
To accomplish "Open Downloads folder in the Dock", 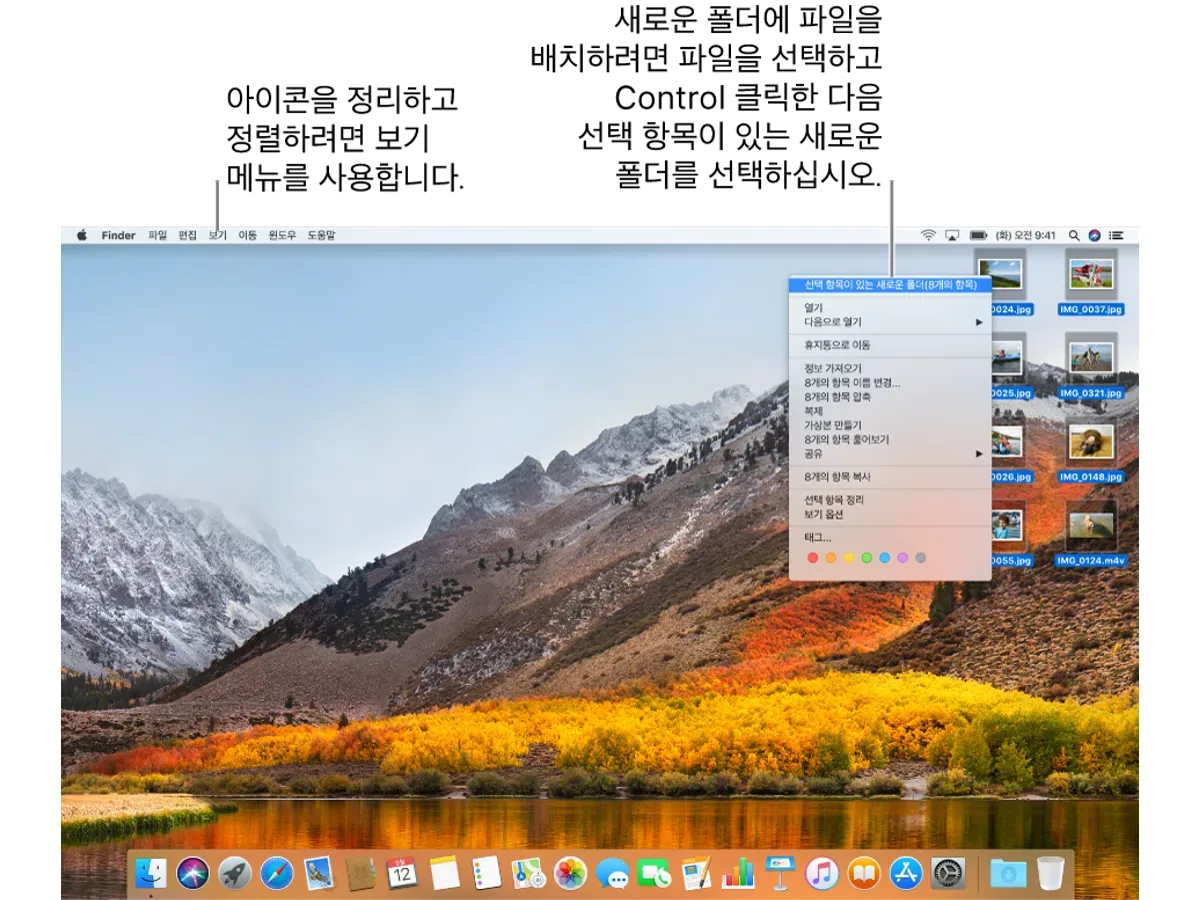I will (1008, 873).
